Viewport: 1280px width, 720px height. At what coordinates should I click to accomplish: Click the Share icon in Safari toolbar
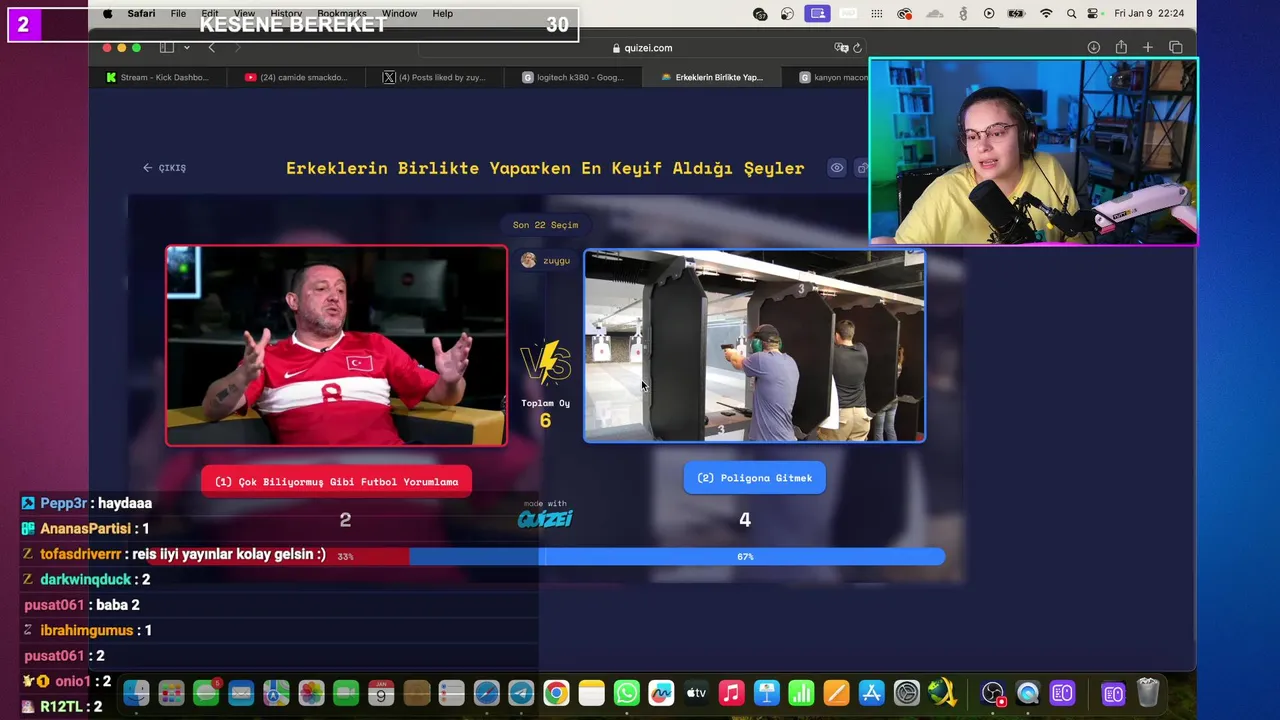pyautogui.click(x=1121, y=48)
